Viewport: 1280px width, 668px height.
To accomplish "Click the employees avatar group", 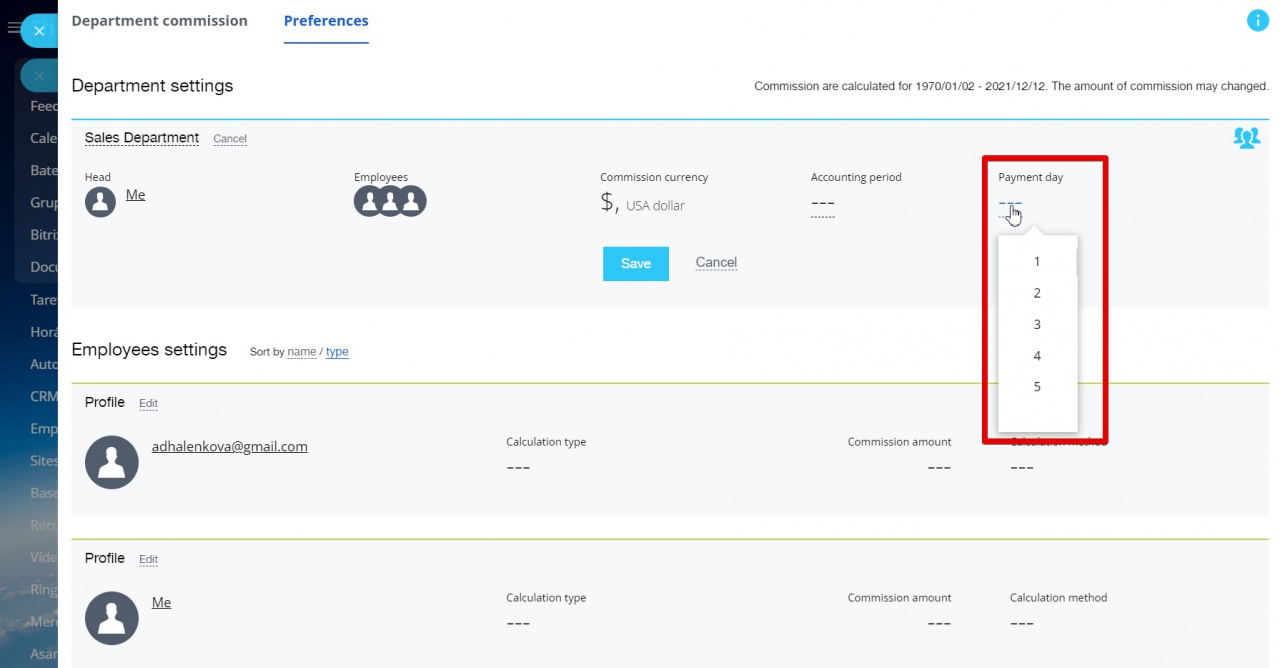I will pyautogui.click(x=390, y=201).
